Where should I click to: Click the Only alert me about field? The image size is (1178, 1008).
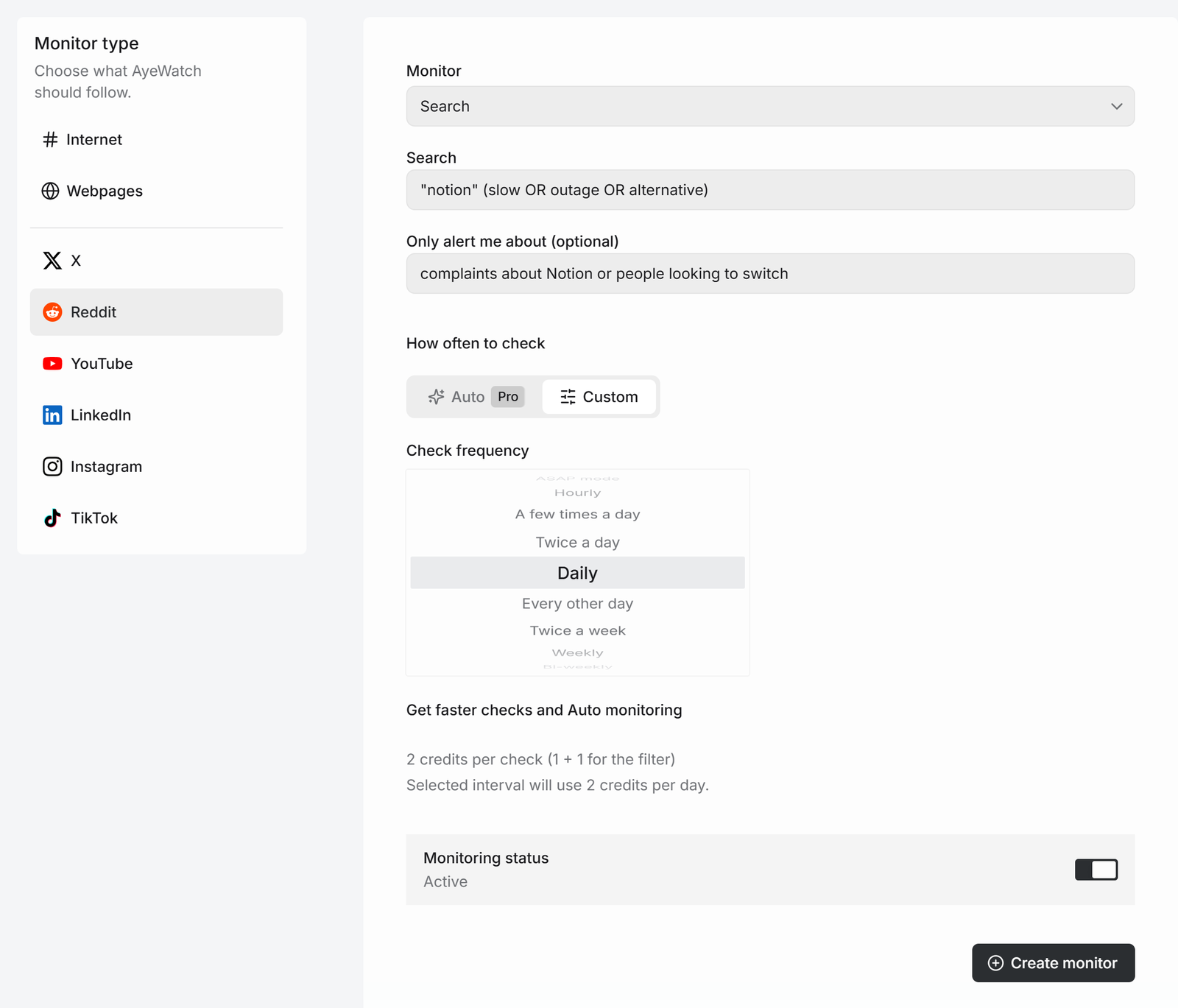click(x=770, y=274)
